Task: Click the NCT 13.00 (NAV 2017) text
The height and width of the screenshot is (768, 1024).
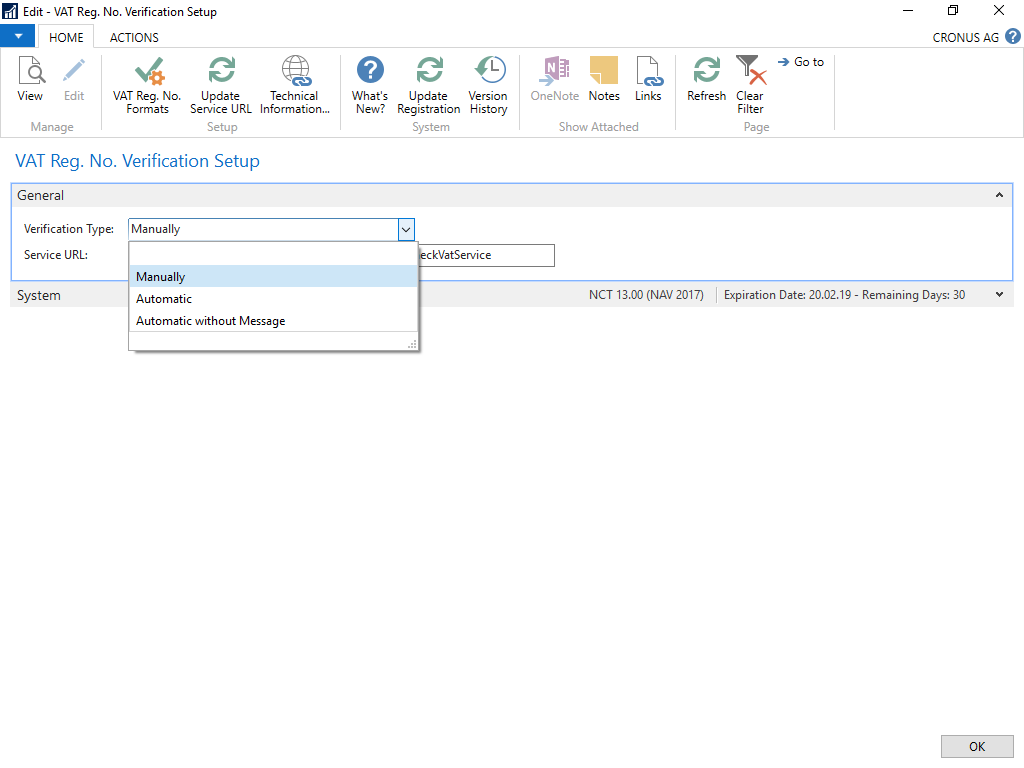Action: pos(646,295)
